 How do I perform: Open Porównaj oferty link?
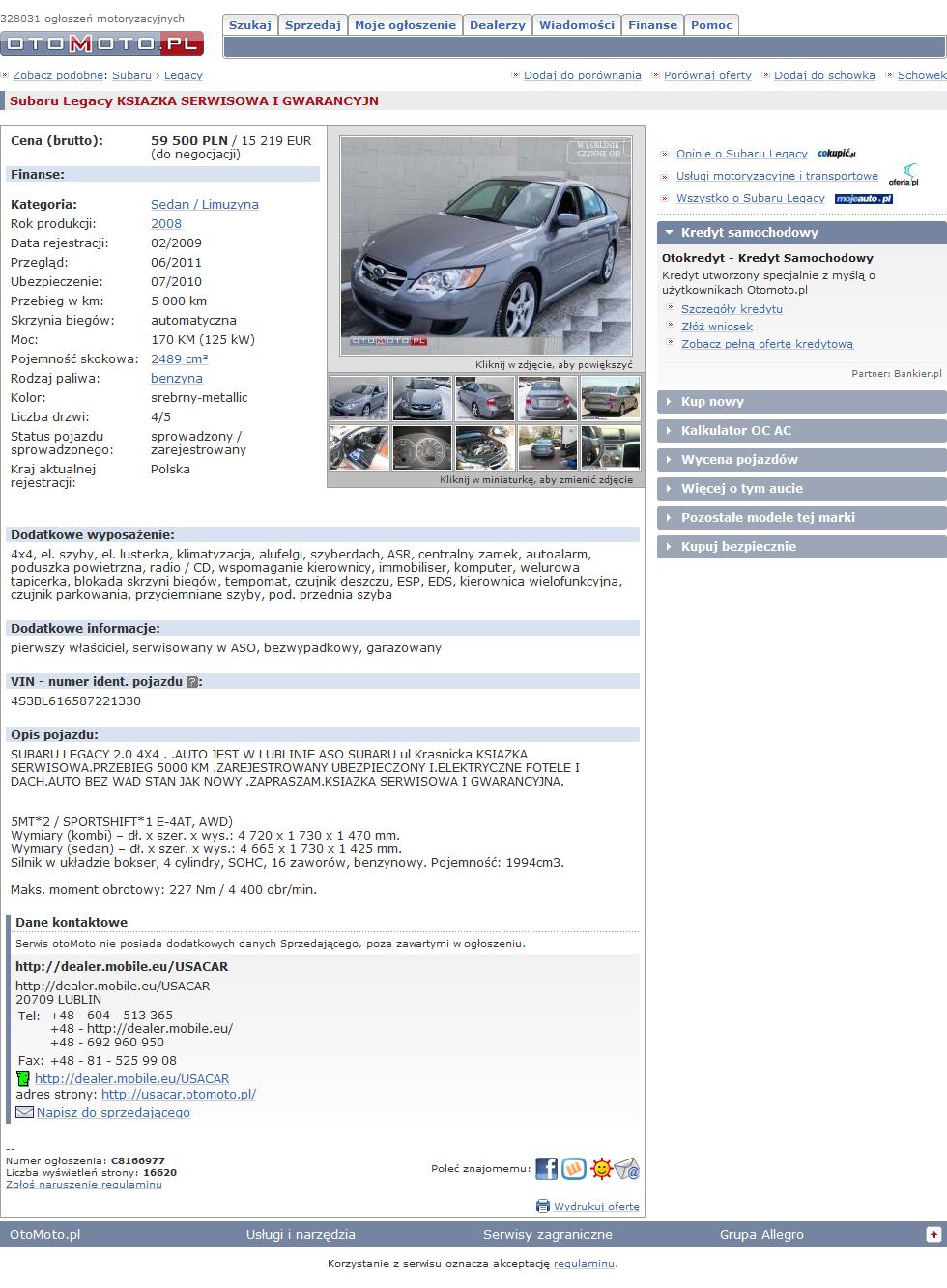[707, 75]
